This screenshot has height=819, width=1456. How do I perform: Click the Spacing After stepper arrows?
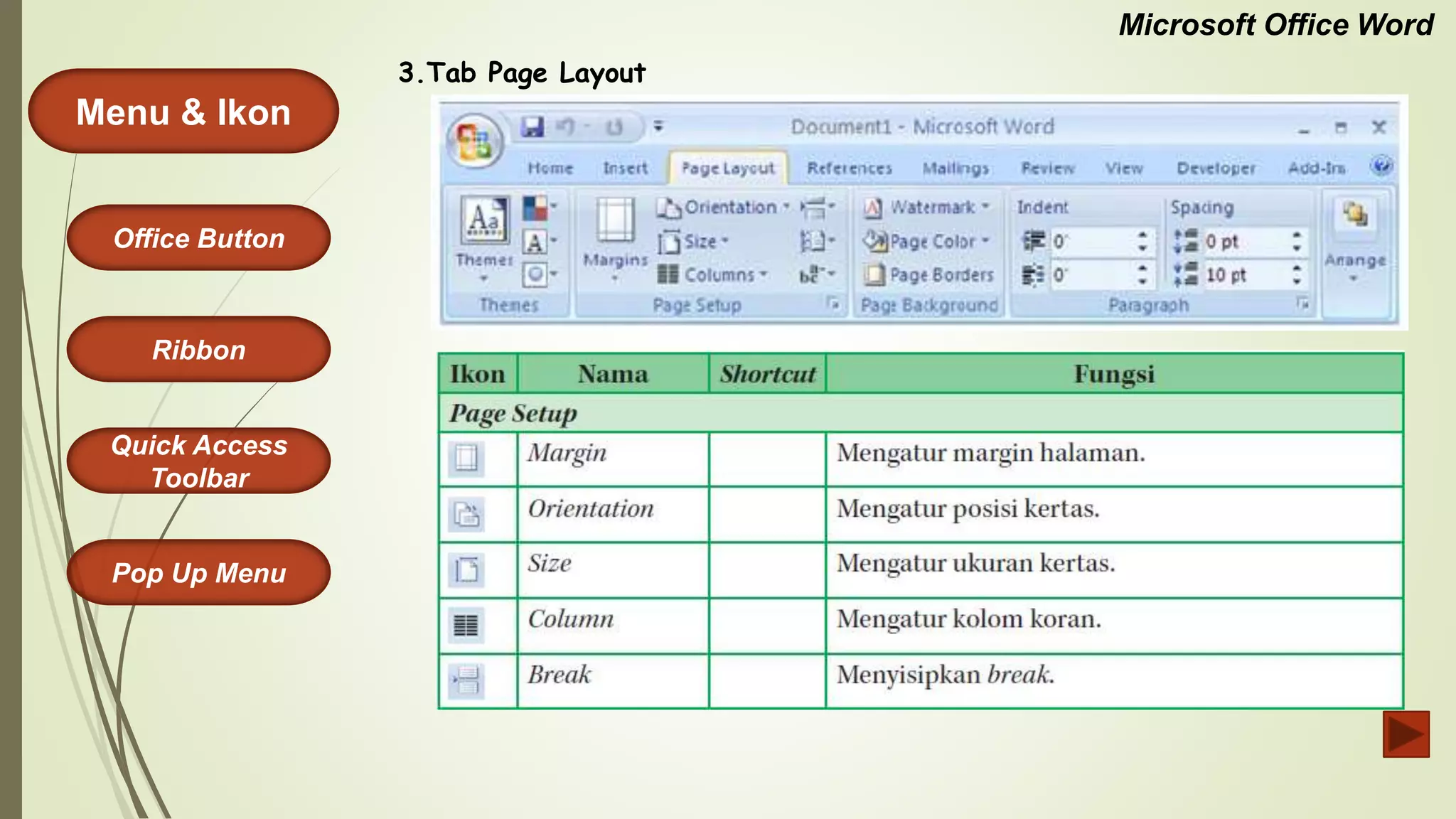click(1297, 274)
